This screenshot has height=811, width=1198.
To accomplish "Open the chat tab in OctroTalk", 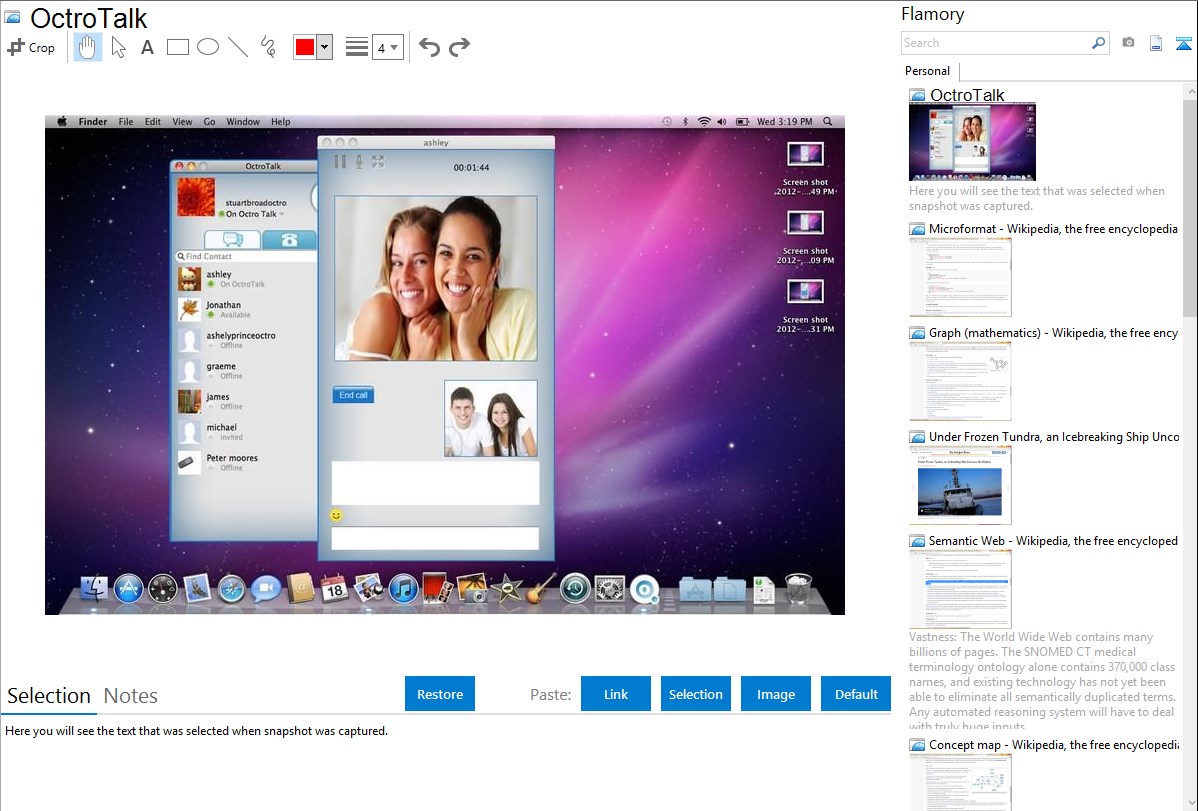I will 232,239.
